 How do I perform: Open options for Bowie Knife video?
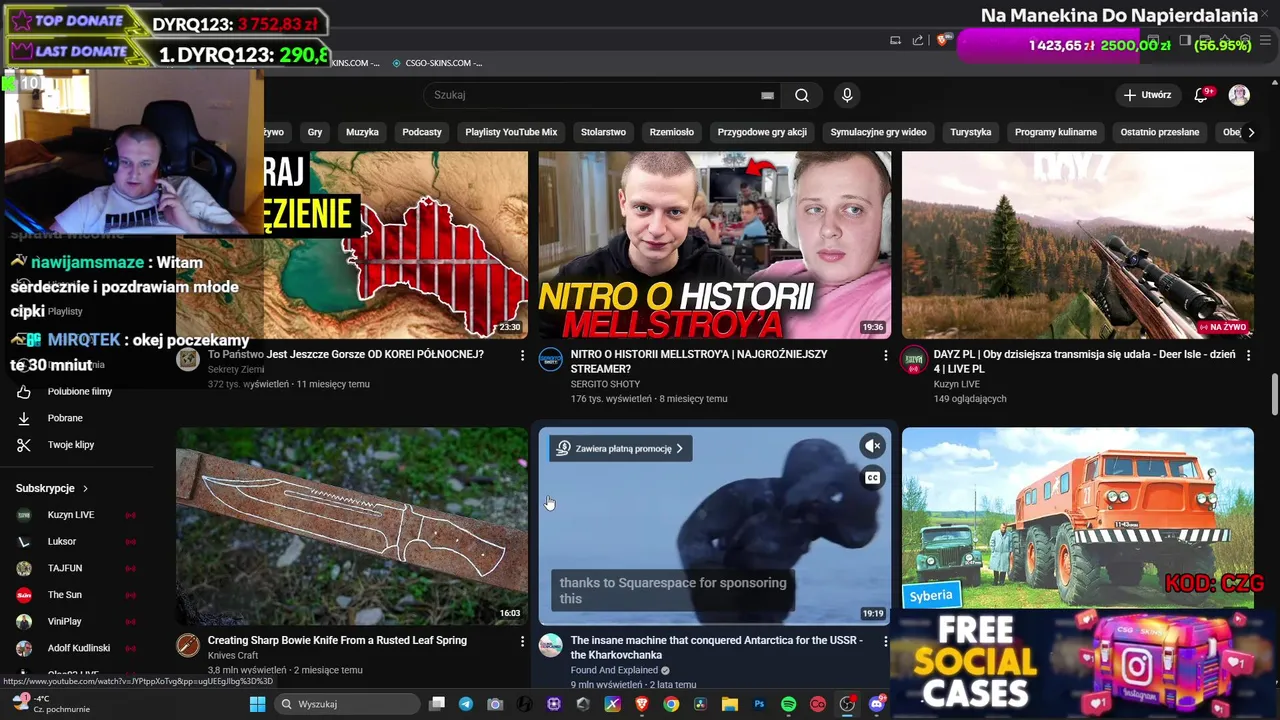(x=522, y=641)
